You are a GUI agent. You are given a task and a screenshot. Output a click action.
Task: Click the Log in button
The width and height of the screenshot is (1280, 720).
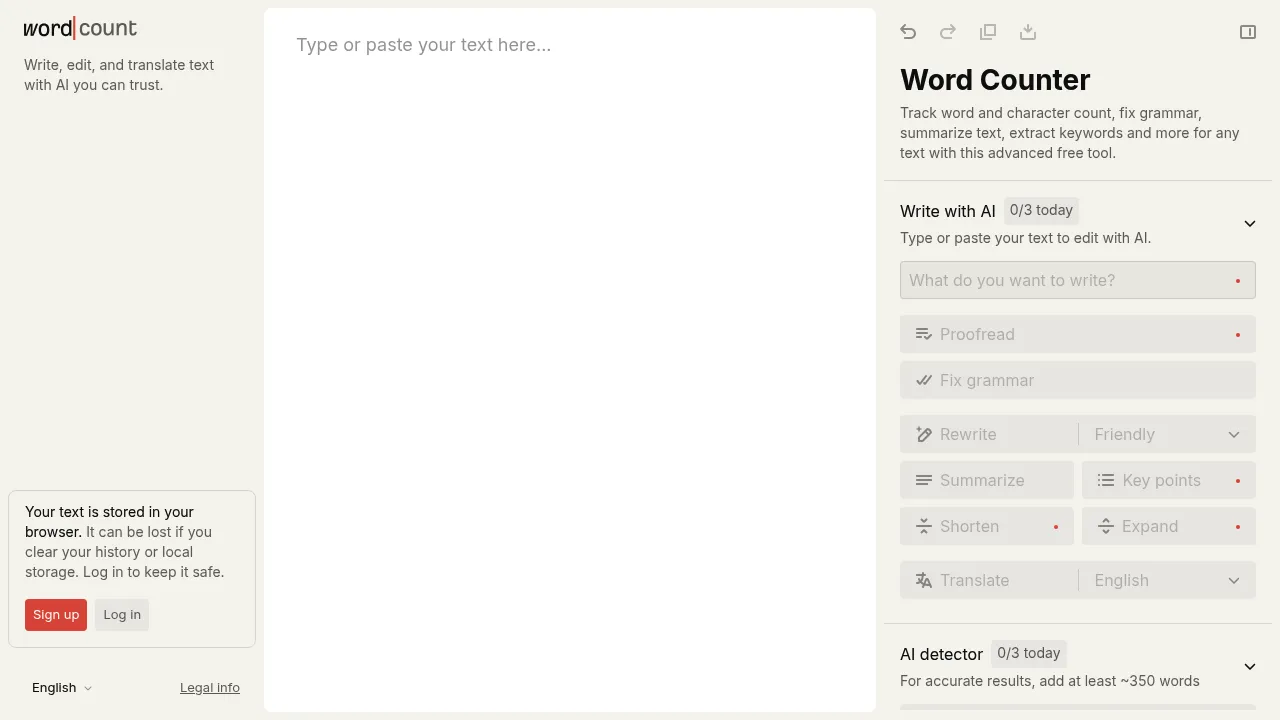[x=121, y=614]
